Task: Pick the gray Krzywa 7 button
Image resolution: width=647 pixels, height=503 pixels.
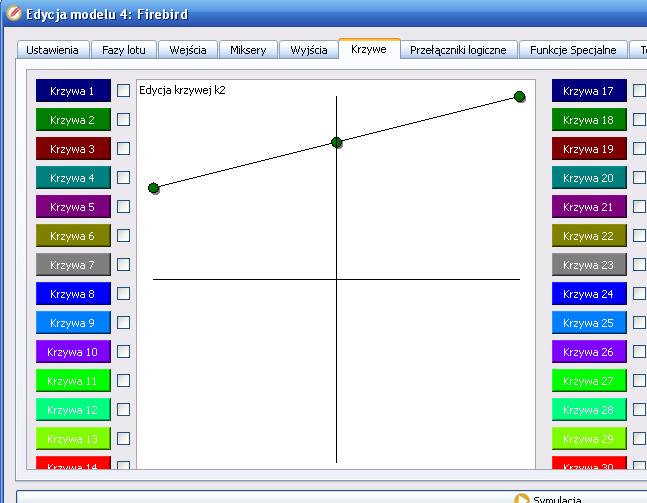Action: tap(73, 264)
